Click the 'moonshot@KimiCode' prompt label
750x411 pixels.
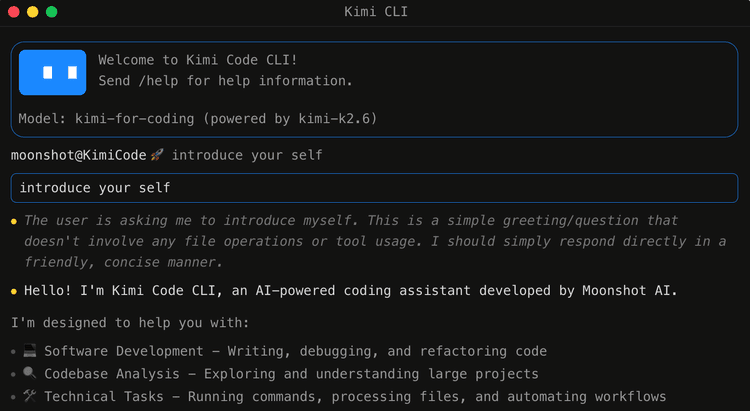click(x=78, y=155)
